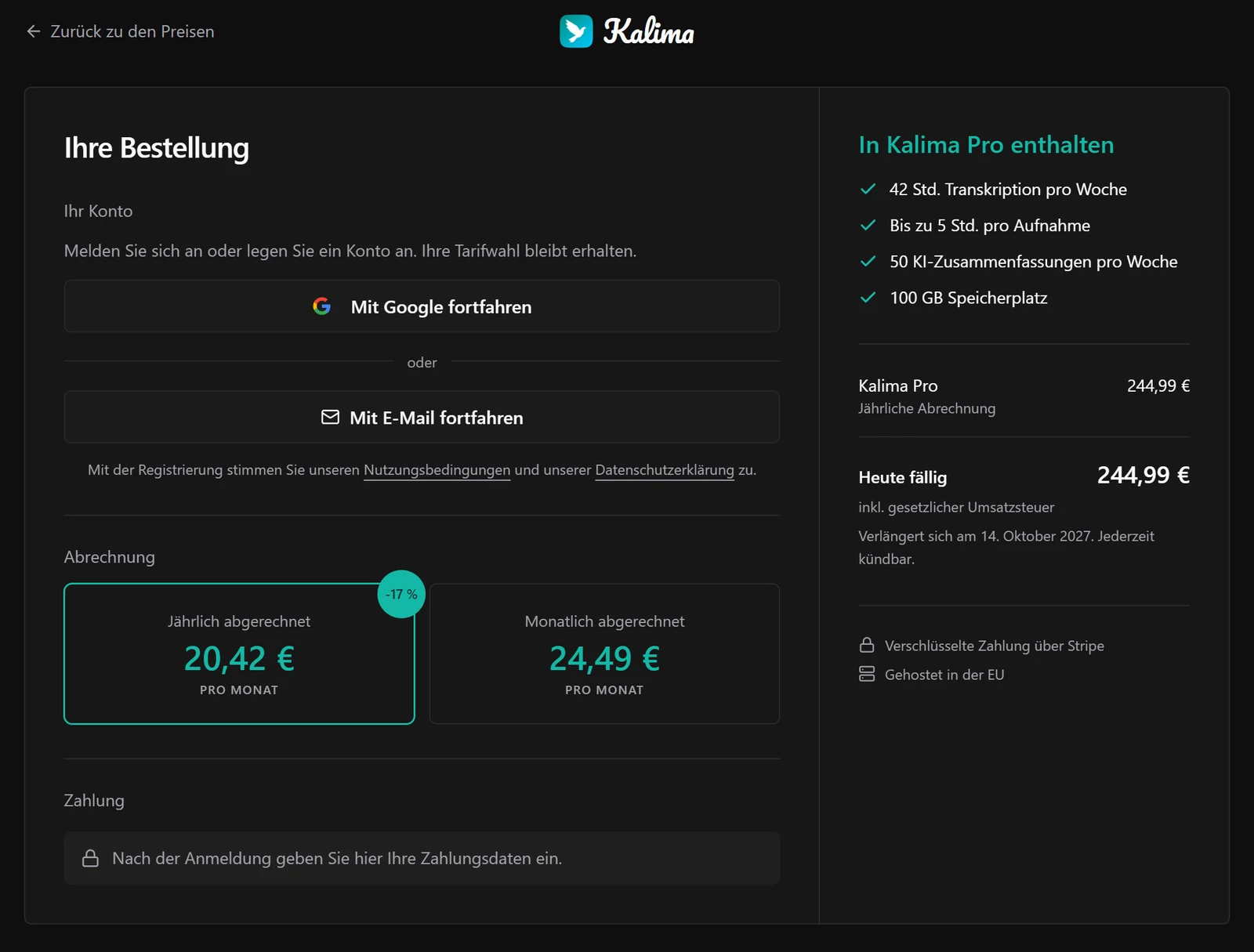Select the Jährlich abgerechnet billing option
1254x952 pixels.
tap(239, 653)
